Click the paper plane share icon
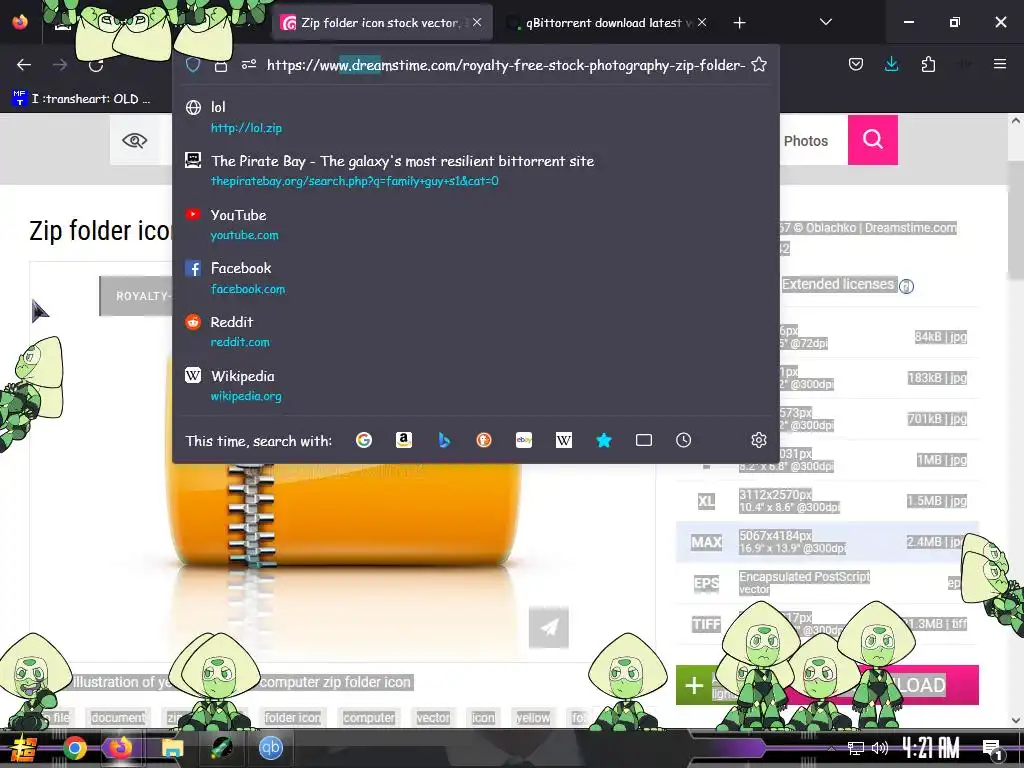Image resolution: width=1024 pixels, height=768 pixels. coord(549,627)
